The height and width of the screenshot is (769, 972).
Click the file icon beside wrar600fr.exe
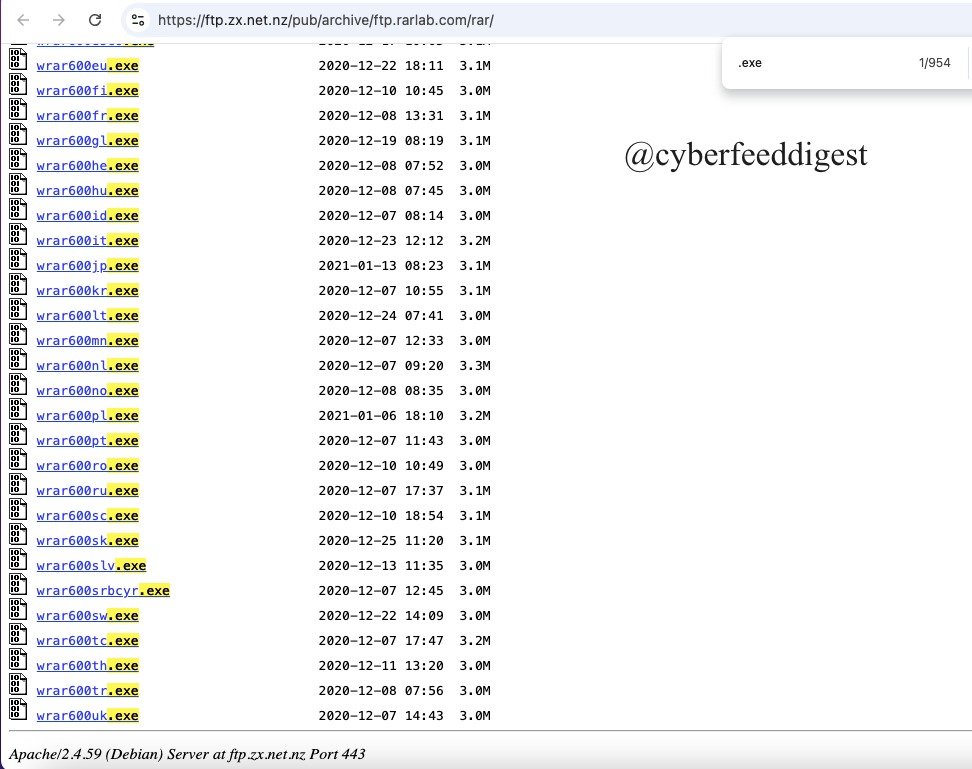18,110
